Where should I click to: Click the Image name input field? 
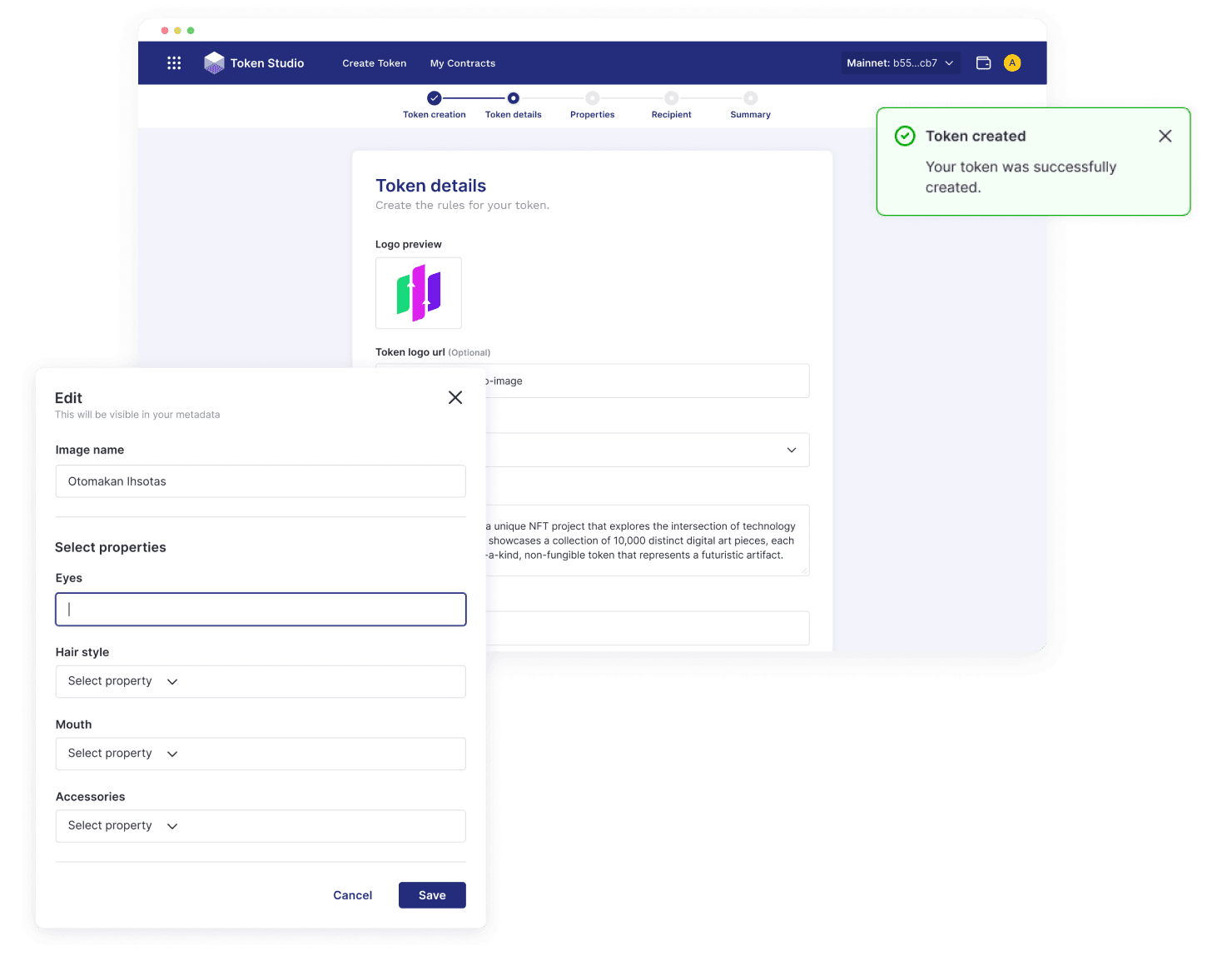tap(261, 481)
